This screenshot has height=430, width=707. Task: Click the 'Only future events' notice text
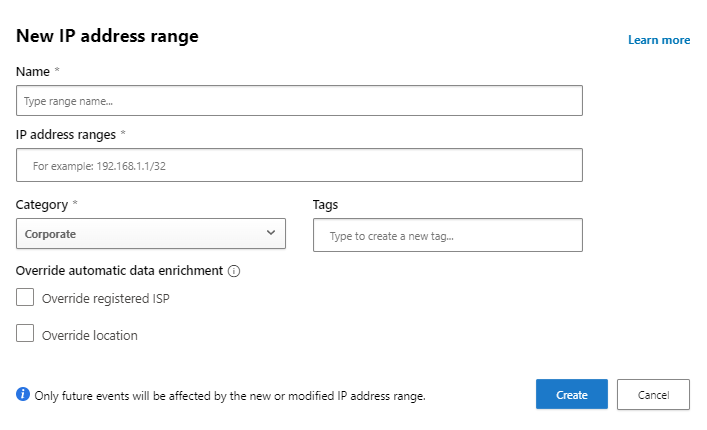[230, 396]
